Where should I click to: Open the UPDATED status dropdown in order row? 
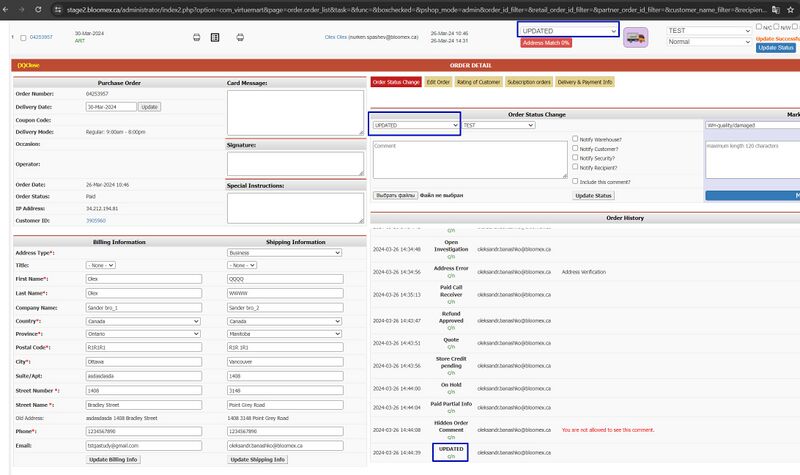[568, 31]
